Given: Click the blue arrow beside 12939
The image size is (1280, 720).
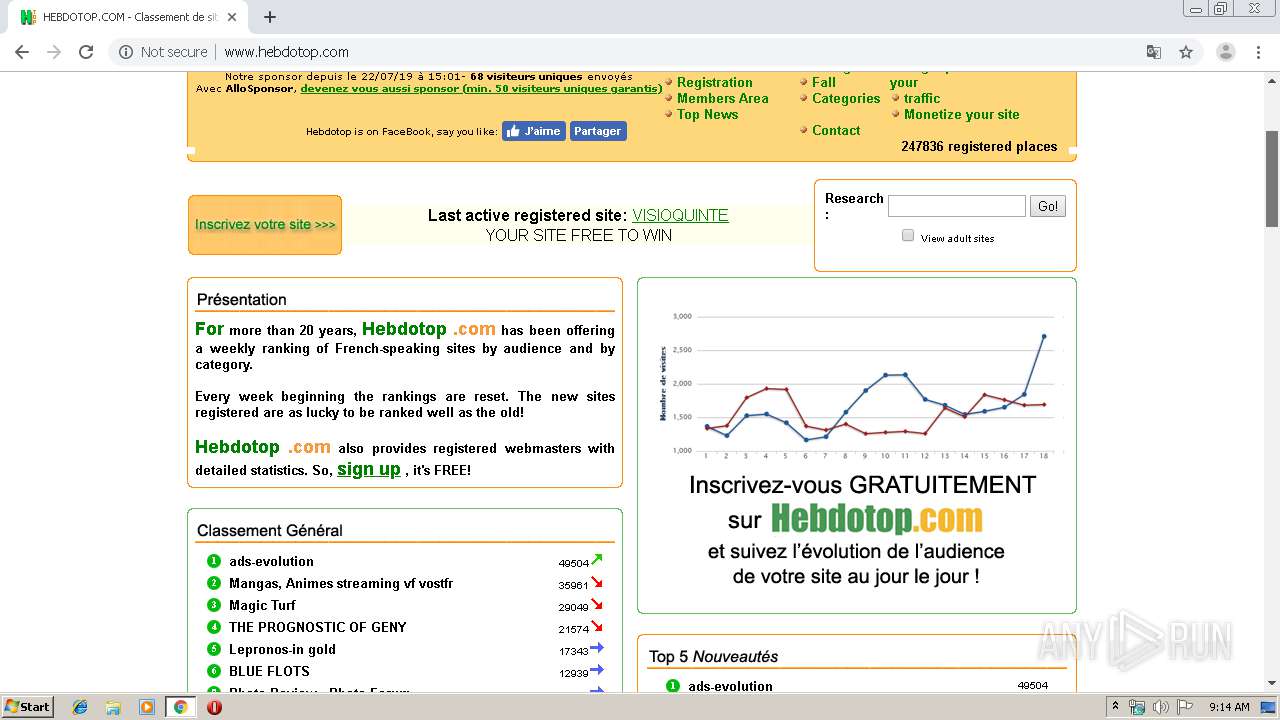Looking at the screenshot, I should point(597,670).
